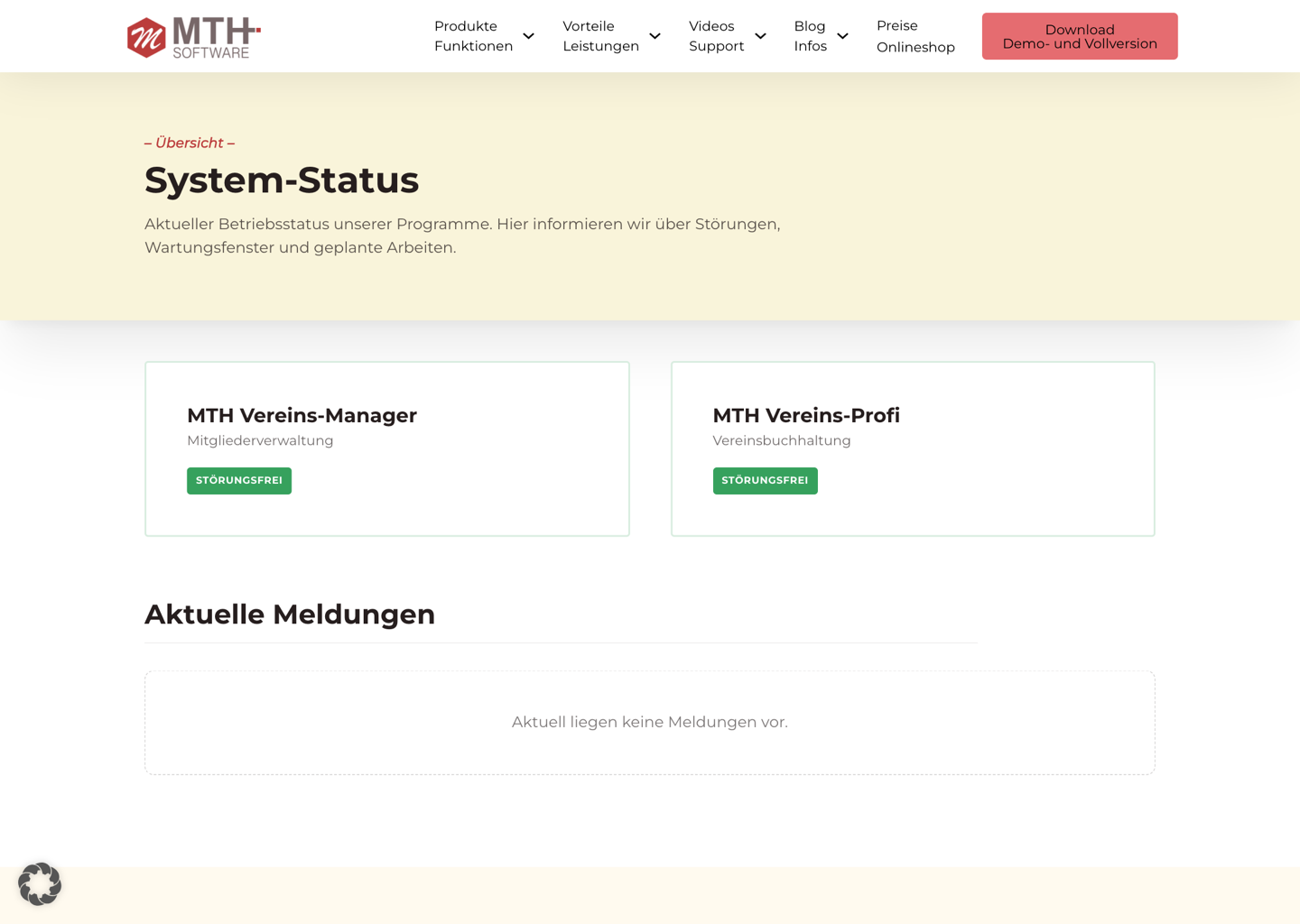The width and height of the screenshot is (1300, 924).
Task: Go to Preise Onlineshop
Action: (x=915, y=36)
